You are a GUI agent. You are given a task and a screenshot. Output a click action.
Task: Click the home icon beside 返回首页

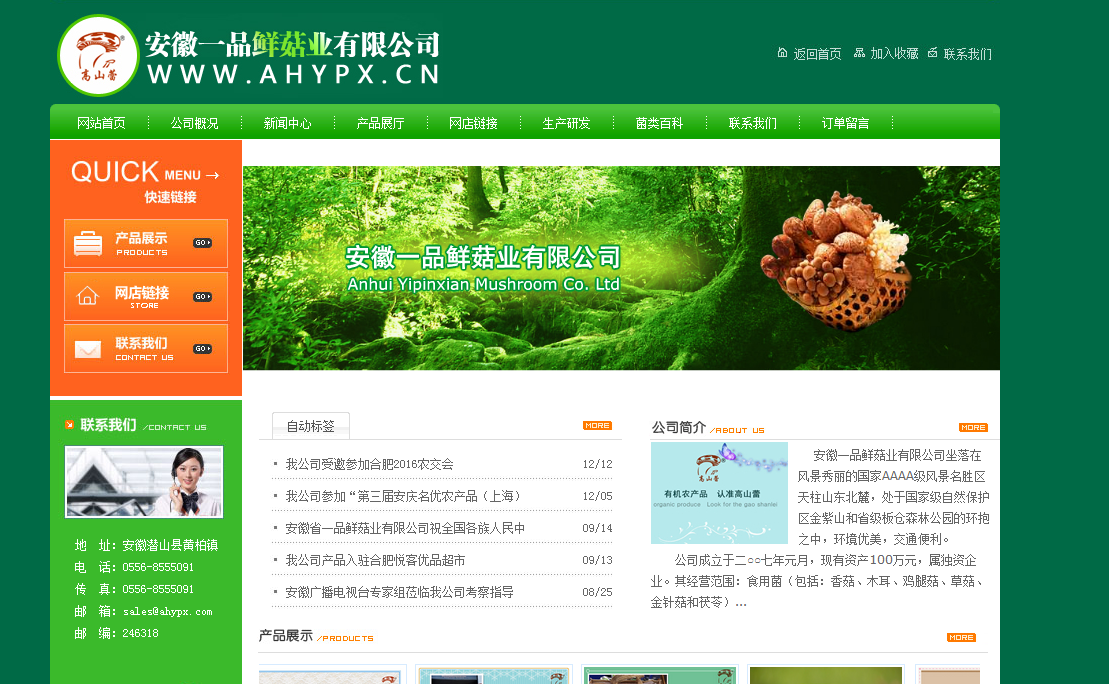(x=782, y=52)
